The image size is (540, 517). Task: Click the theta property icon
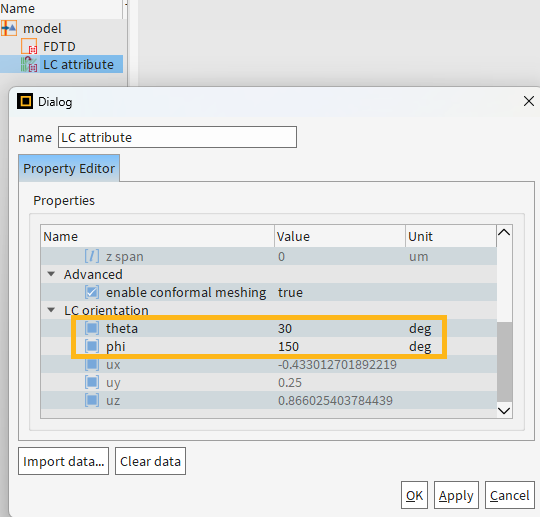[x=92, y=328]
